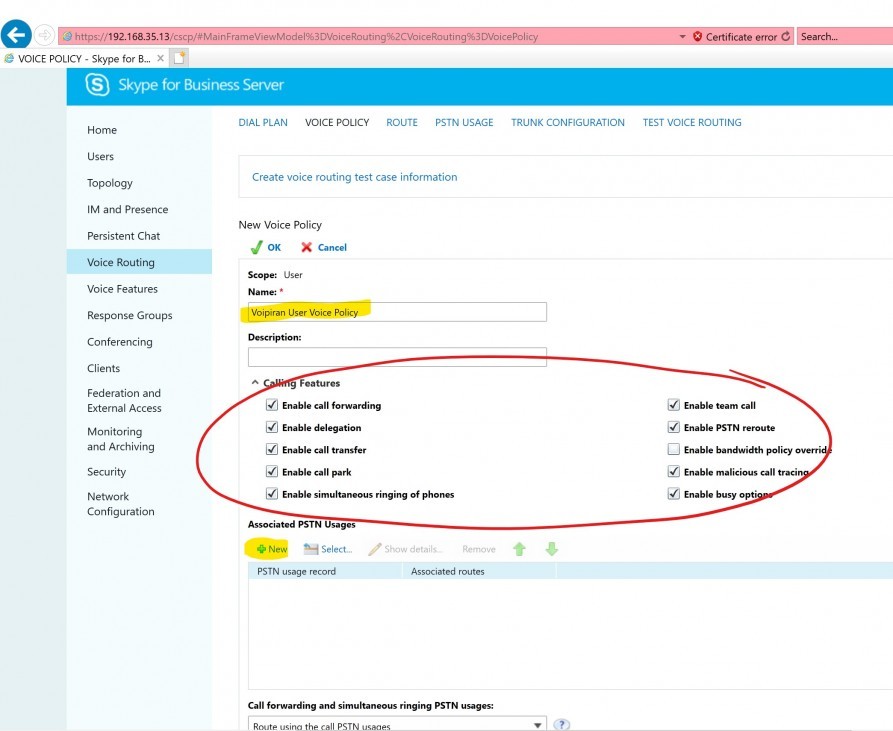The width and height of the screenshot is (893, 731).
Task: Click the policy Name input field
Action: (x=397, y=312)
